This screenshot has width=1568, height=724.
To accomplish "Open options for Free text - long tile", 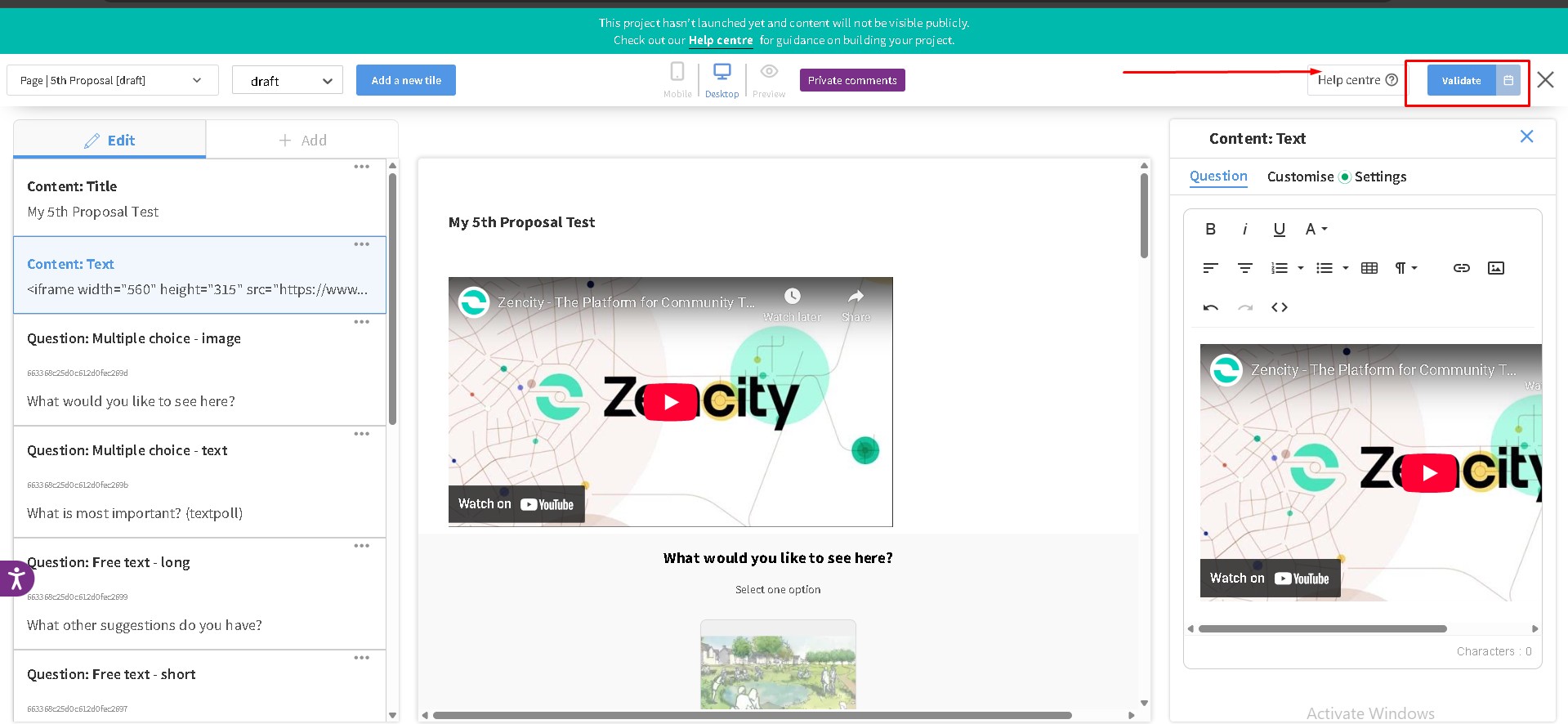I will (362, 546).
